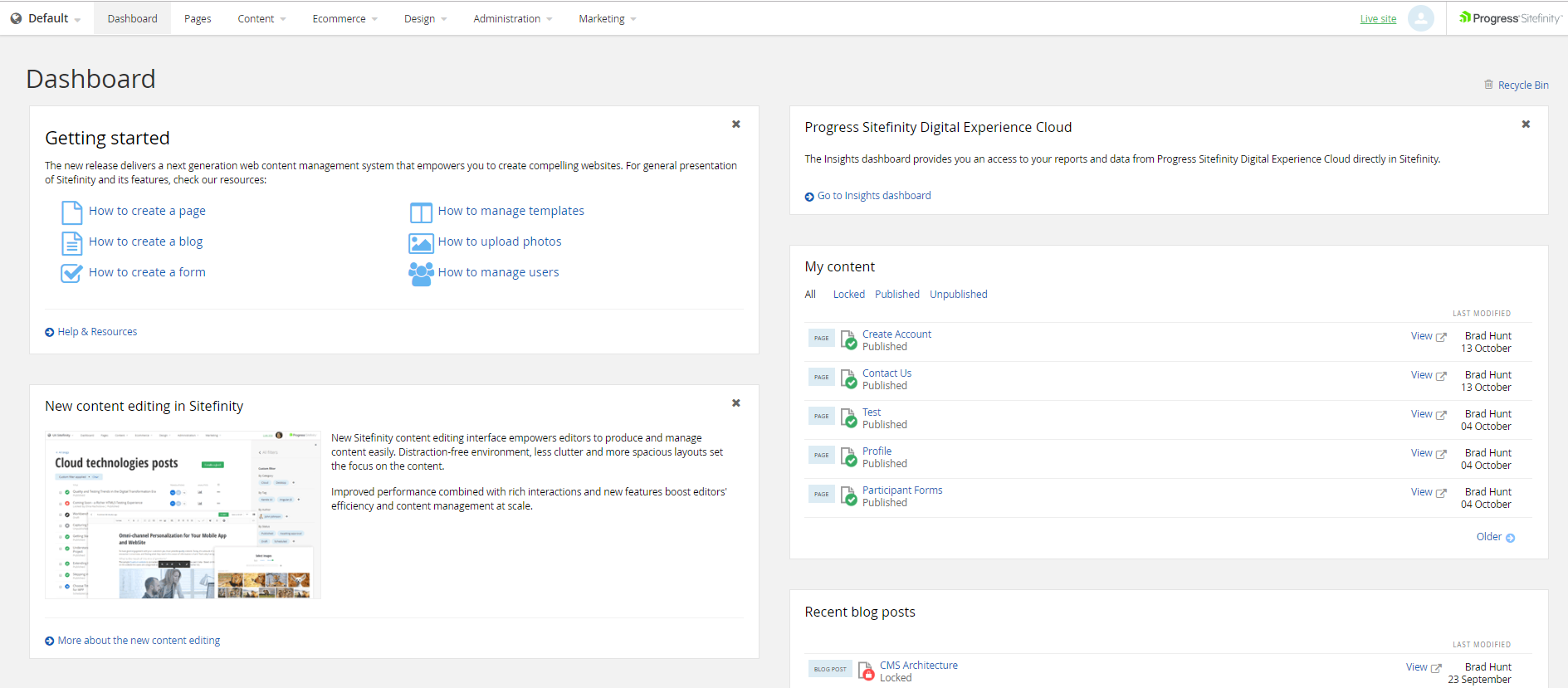Click the locked status icon for CMS Architecture
1568x688 pixels.
coord(866,671)
